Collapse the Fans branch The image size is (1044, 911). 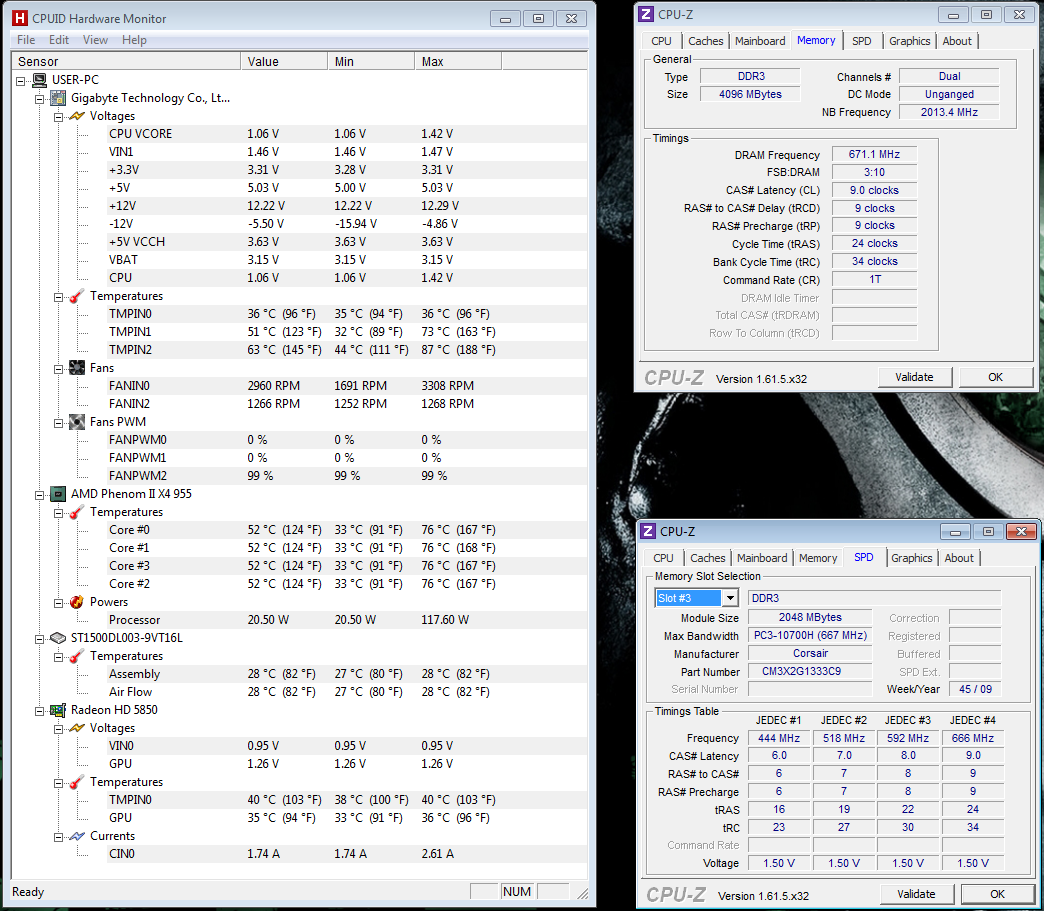point(59,368)
